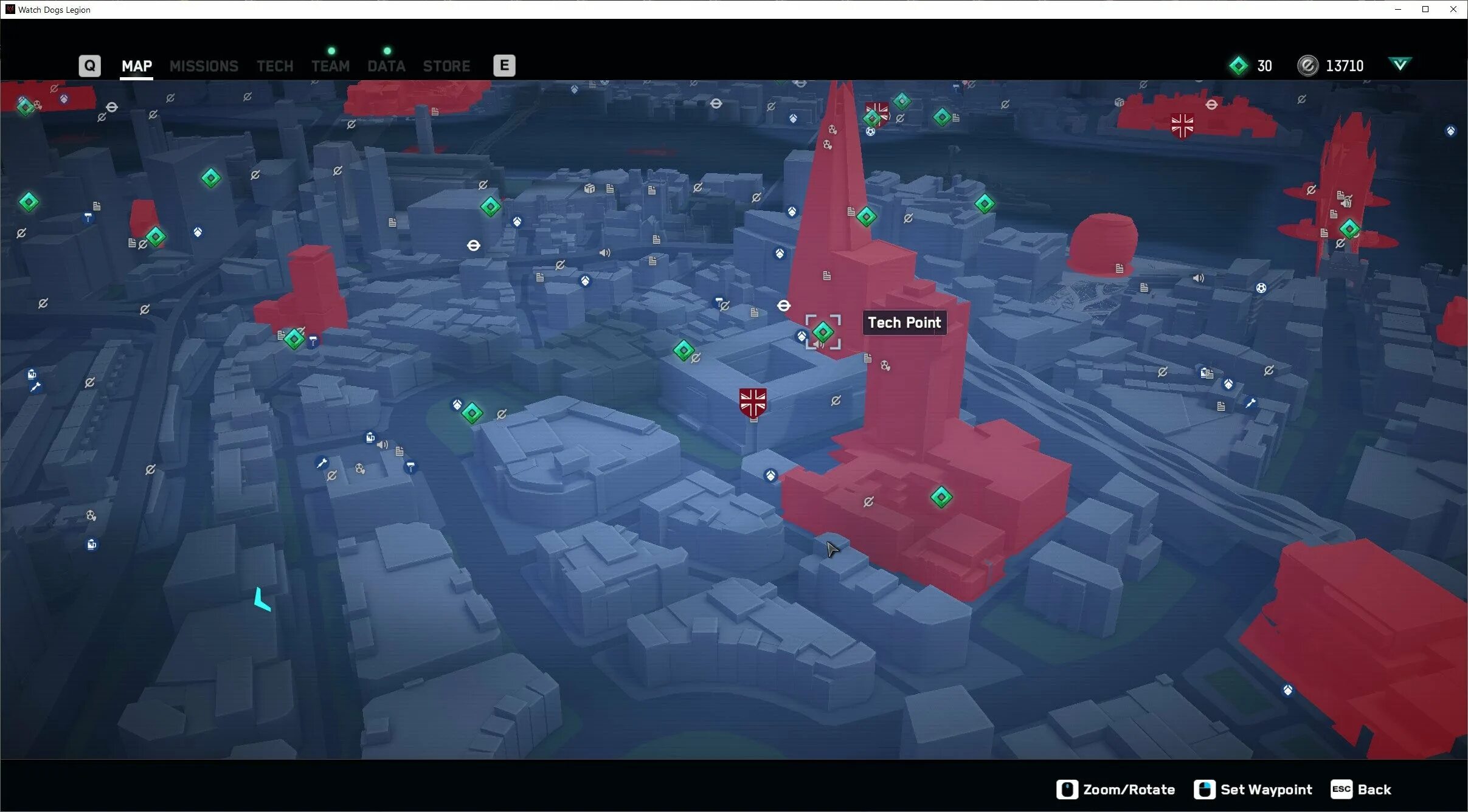The height and width of the screenshot is (812, 1468).
Task: Select tech point diamond inside red restricted zone
Action: pos(941,497)
